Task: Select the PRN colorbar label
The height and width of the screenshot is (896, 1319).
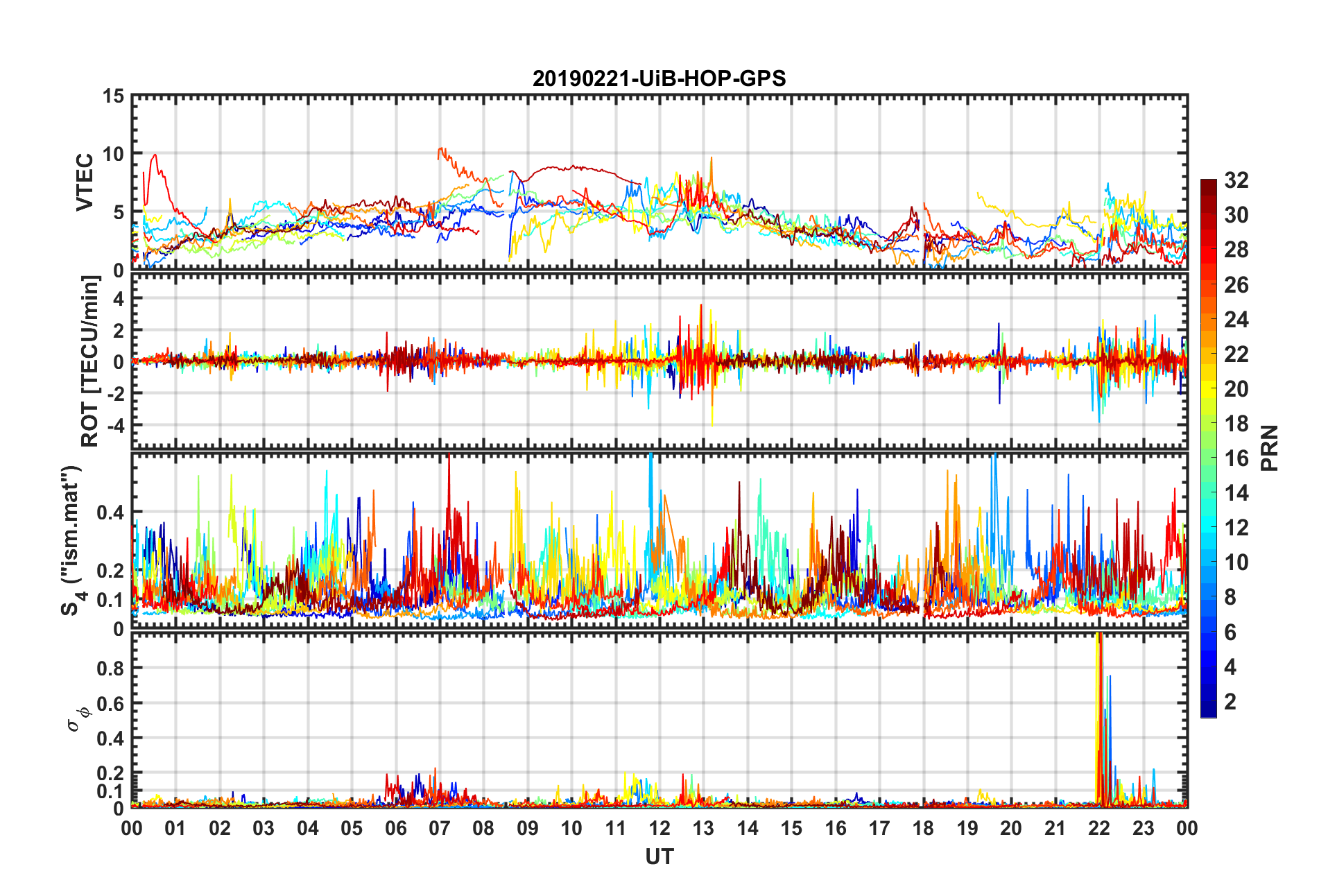Action: (x=1270, y=448)
